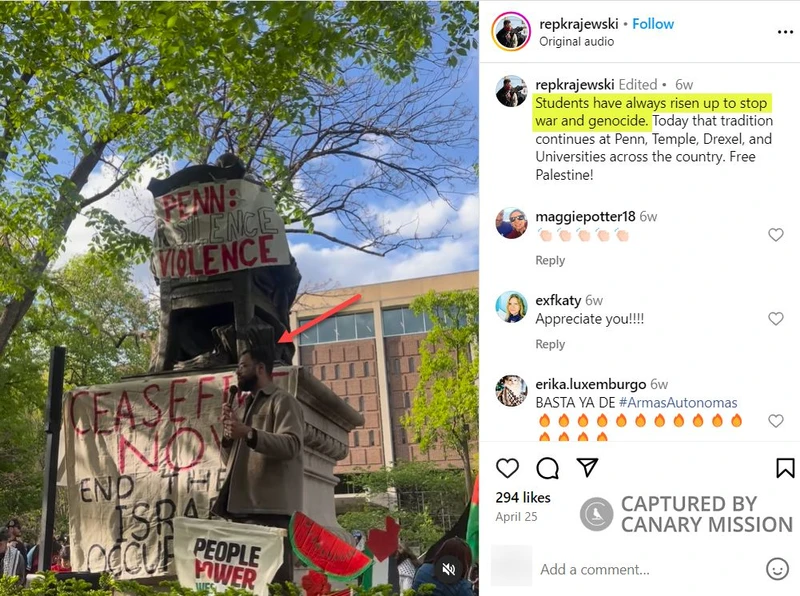Reply to exfkaty's comment
The height and width of the screenshot is (596, 800).
pyautogui.click(x=550, y=344)
